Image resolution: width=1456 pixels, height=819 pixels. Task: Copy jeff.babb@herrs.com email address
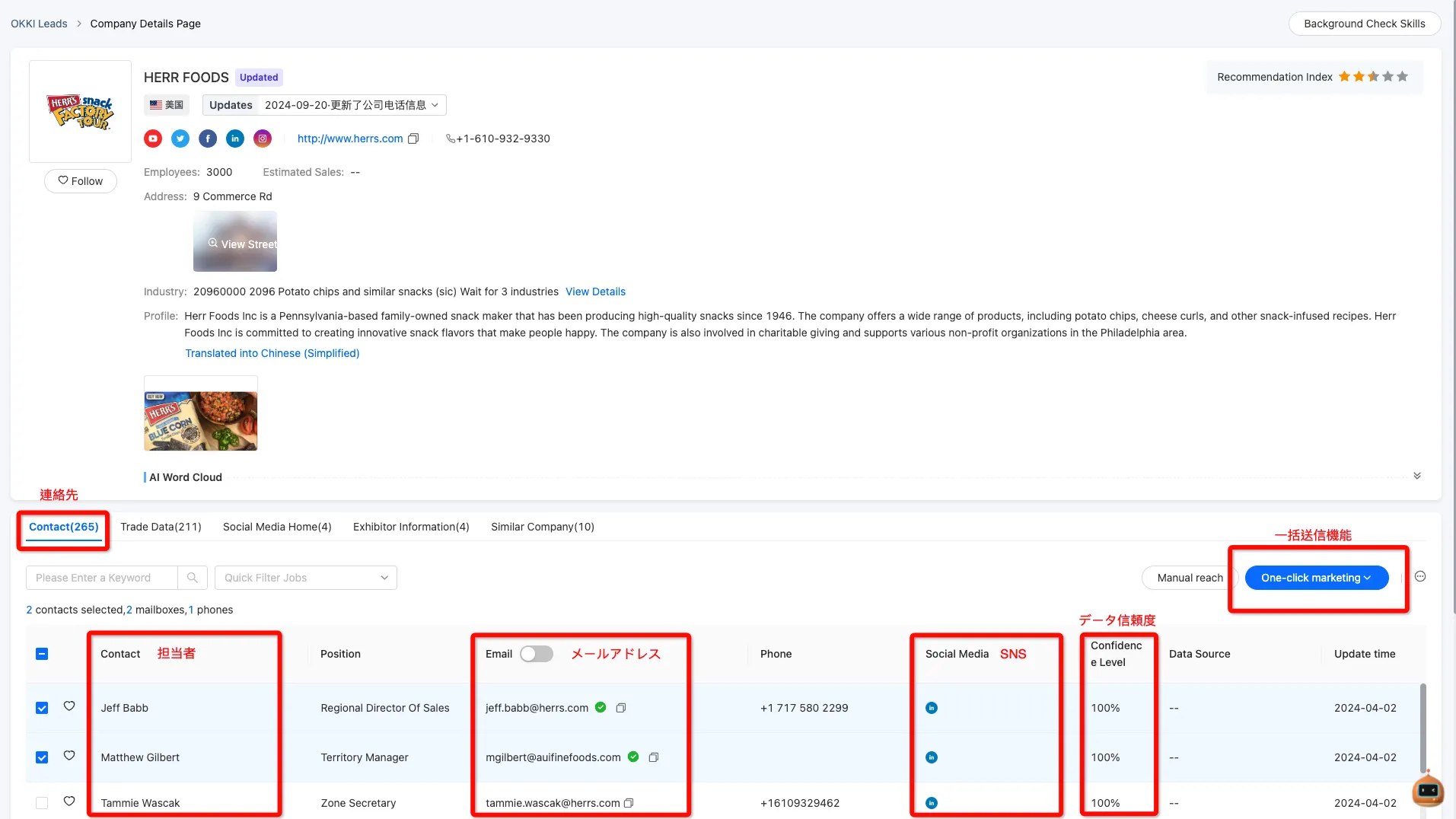click(621, 708)
